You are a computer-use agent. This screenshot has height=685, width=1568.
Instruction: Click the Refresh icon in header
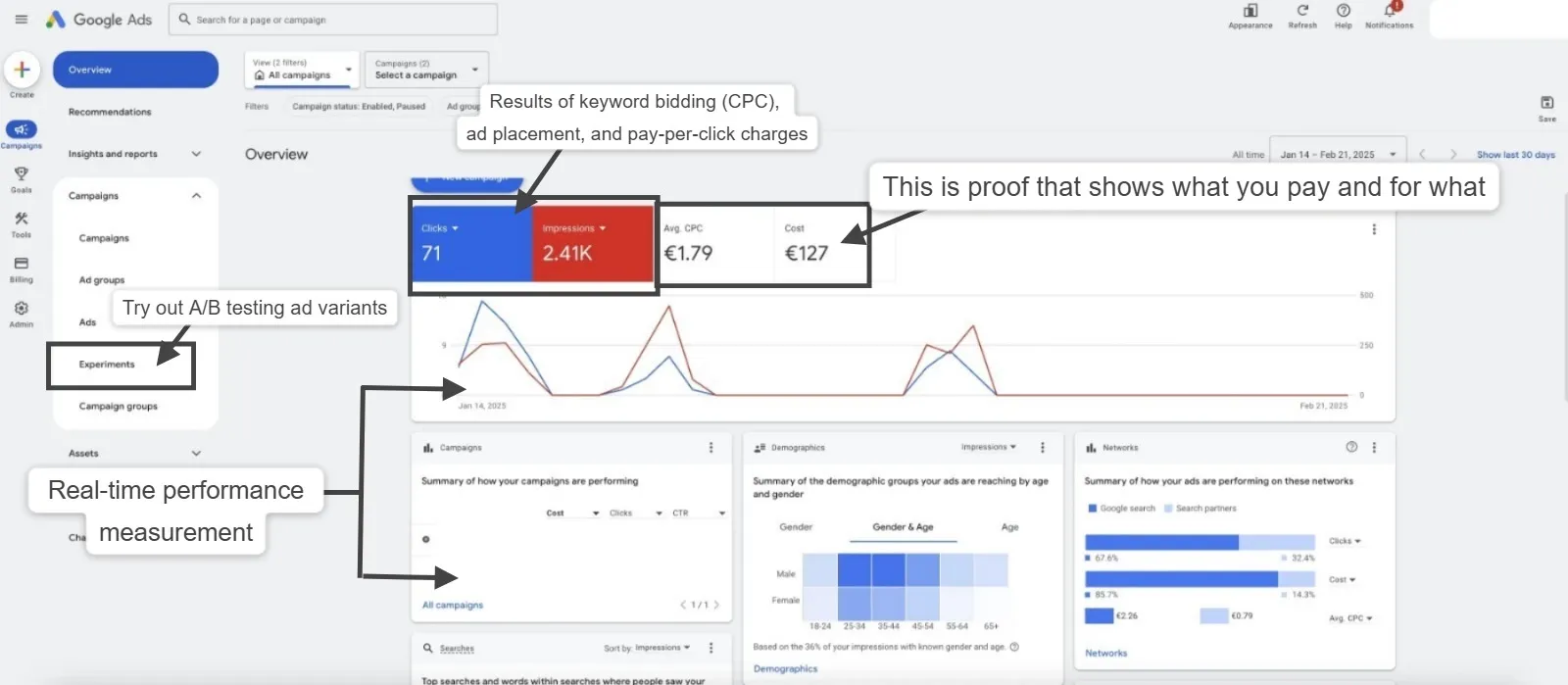click(1302, 12)
